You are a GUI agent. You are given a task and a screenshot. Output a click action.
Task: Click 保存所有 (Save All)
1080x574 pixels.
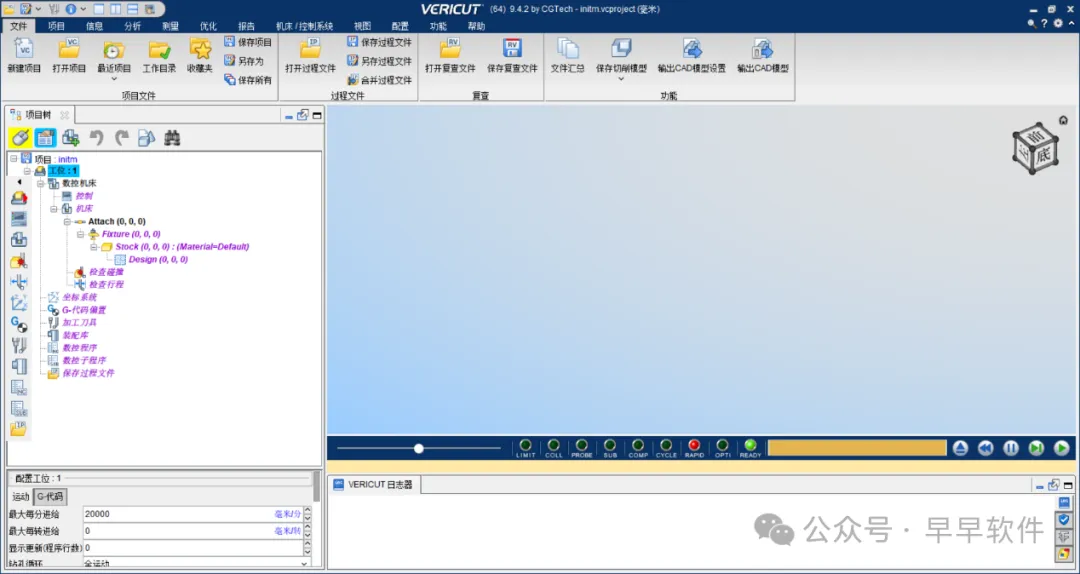[248, 80]
